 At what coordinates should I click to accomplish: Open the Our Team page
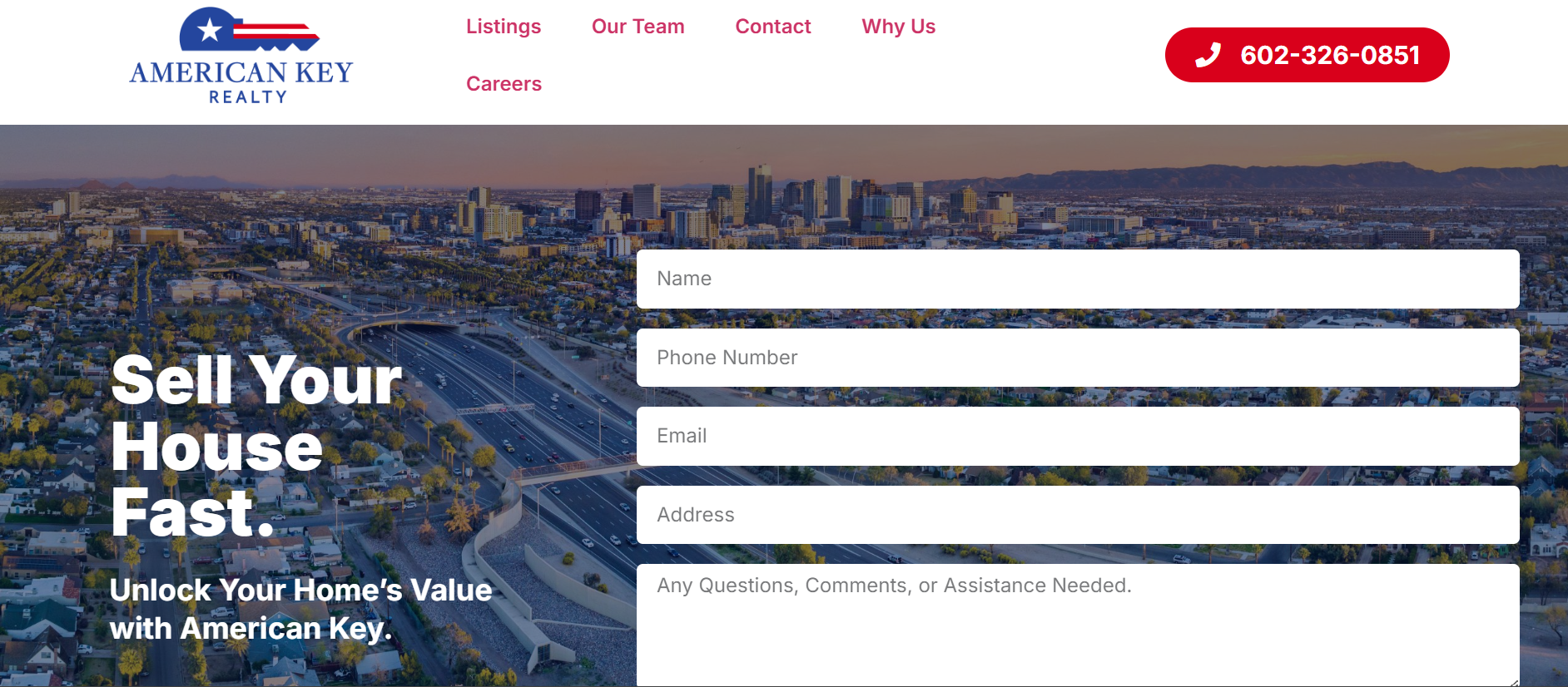point(638,27)
